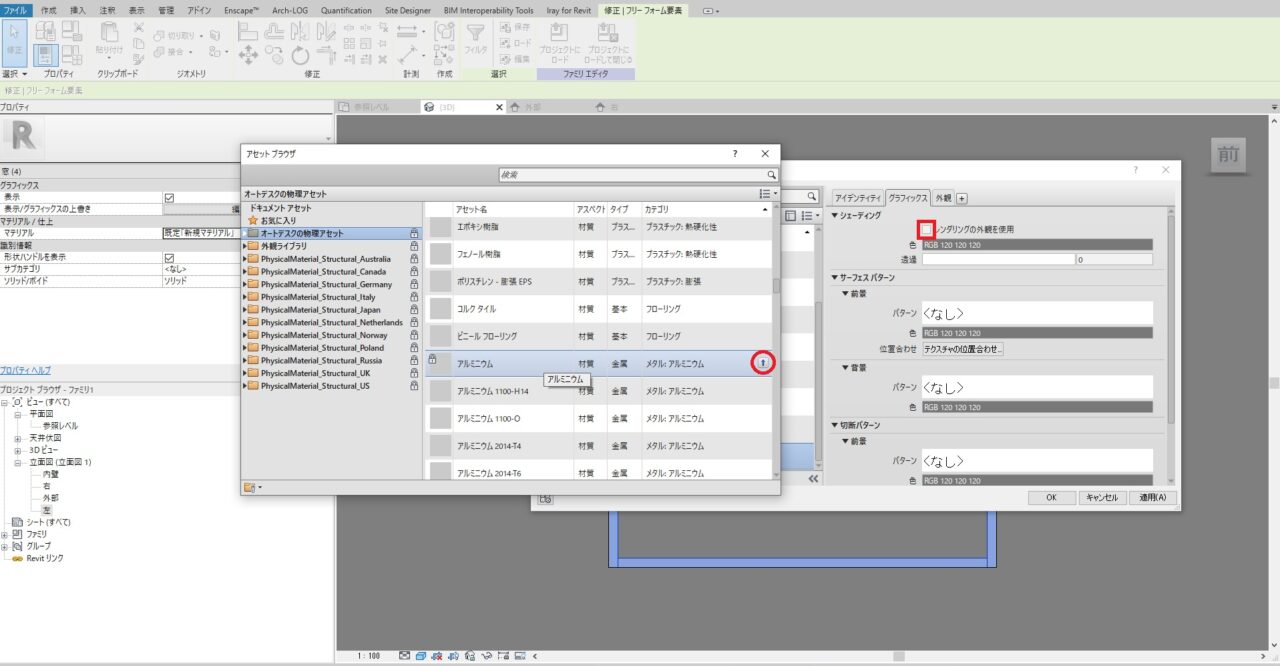The height and width of the screenshot is (666, 1280).
Task: Toggle the 表示 (Visible) checkbox in Properties
Action: 169,197
